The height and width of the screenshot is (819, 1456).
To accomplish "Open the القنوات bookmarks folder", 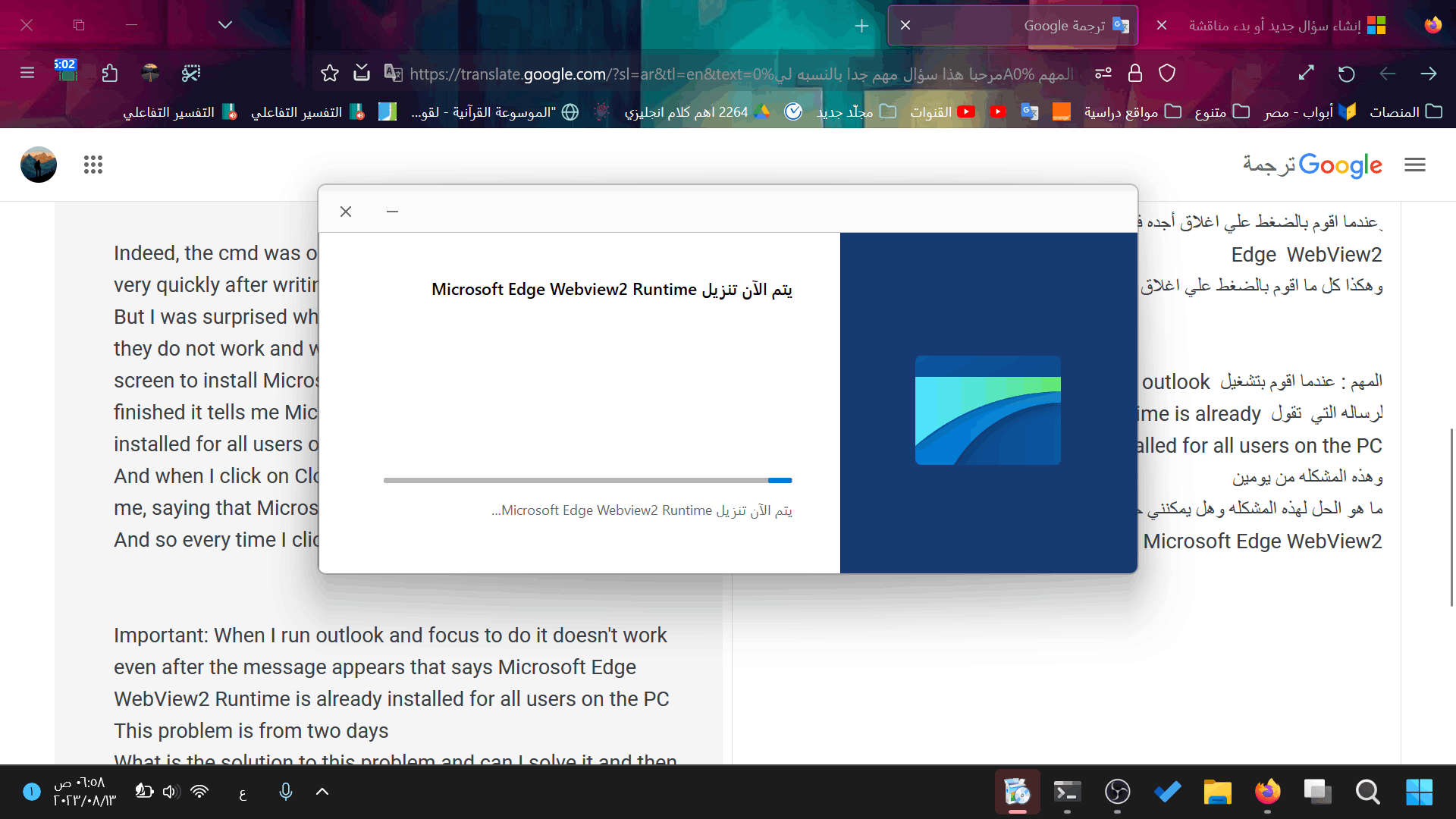I will [942, 112].
